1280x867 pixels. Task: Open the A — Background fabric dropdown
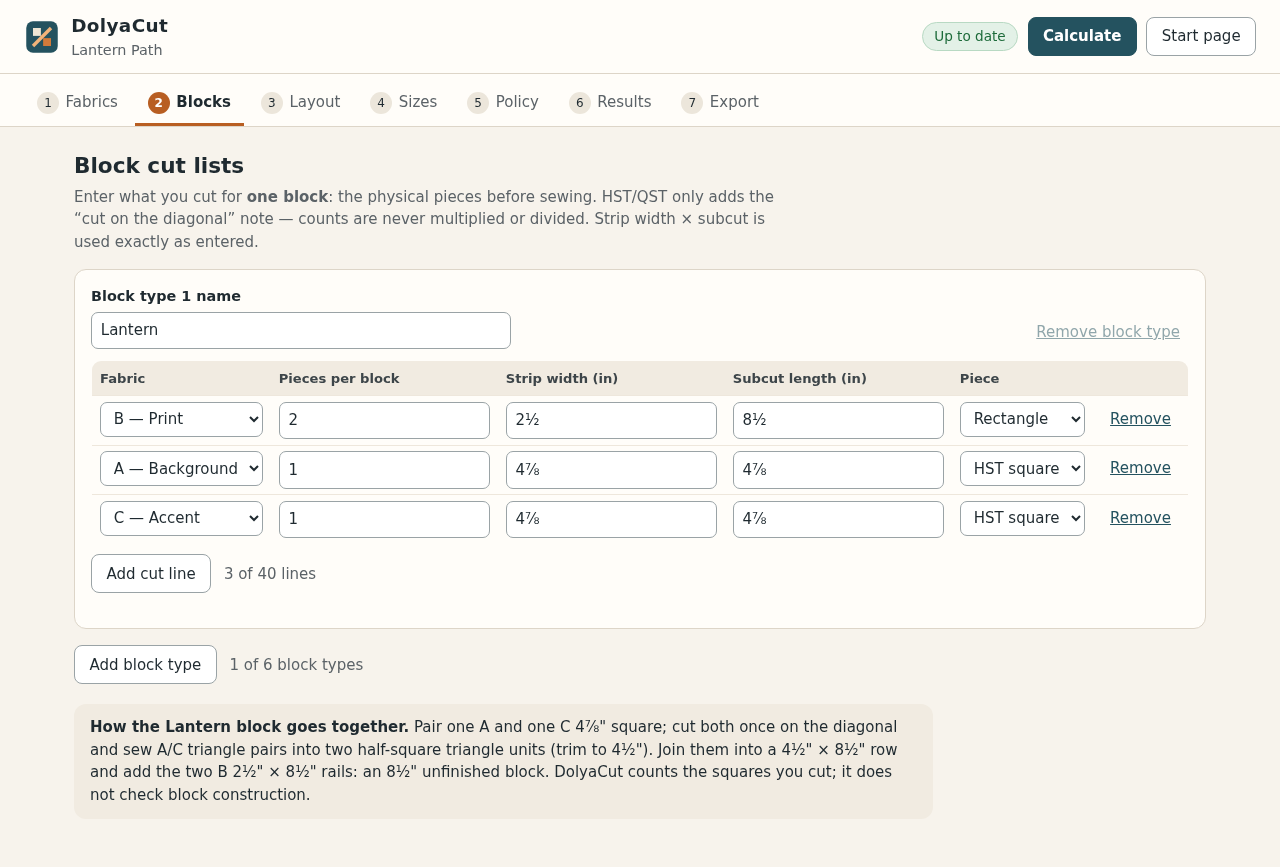pyautogui.click(x=181, y=468)
